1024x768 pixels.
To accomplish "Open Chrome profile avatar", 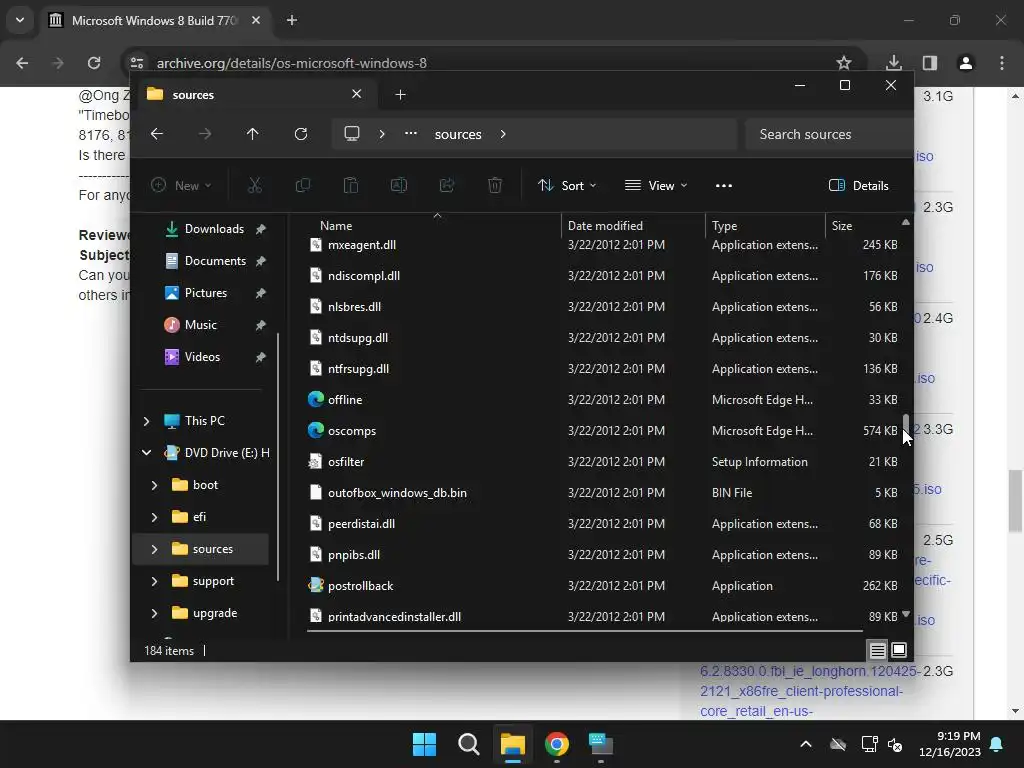I will pyautogui.click(x=966, y=63).
